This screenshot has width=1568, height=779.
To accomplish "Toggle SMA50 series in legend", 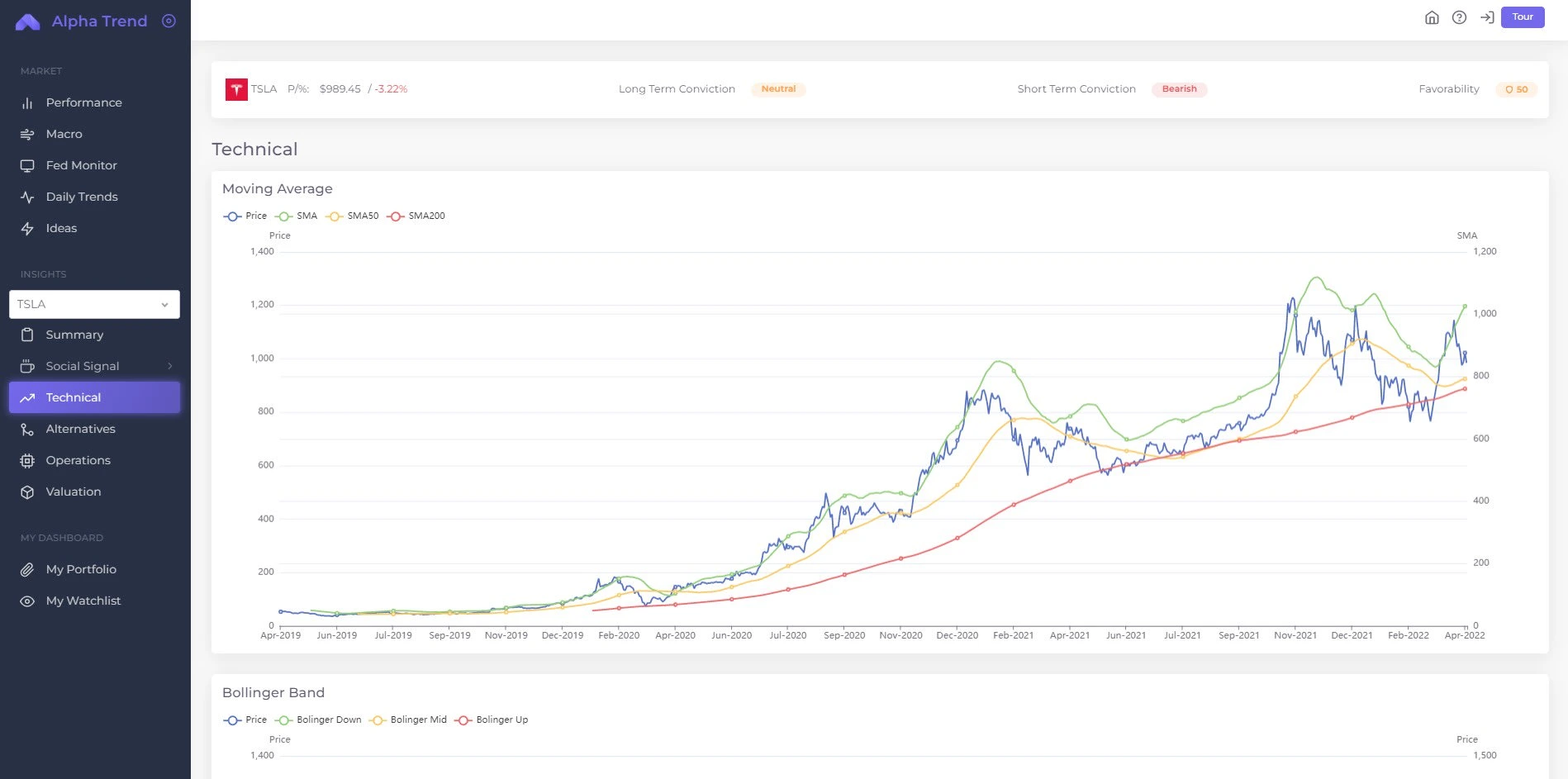I will [x=352, y=216].
